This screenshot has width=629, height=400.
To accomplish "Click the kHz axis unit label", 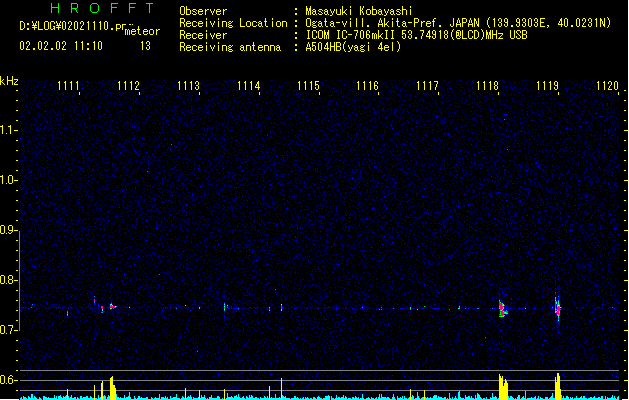I will (x=9, y=81).
